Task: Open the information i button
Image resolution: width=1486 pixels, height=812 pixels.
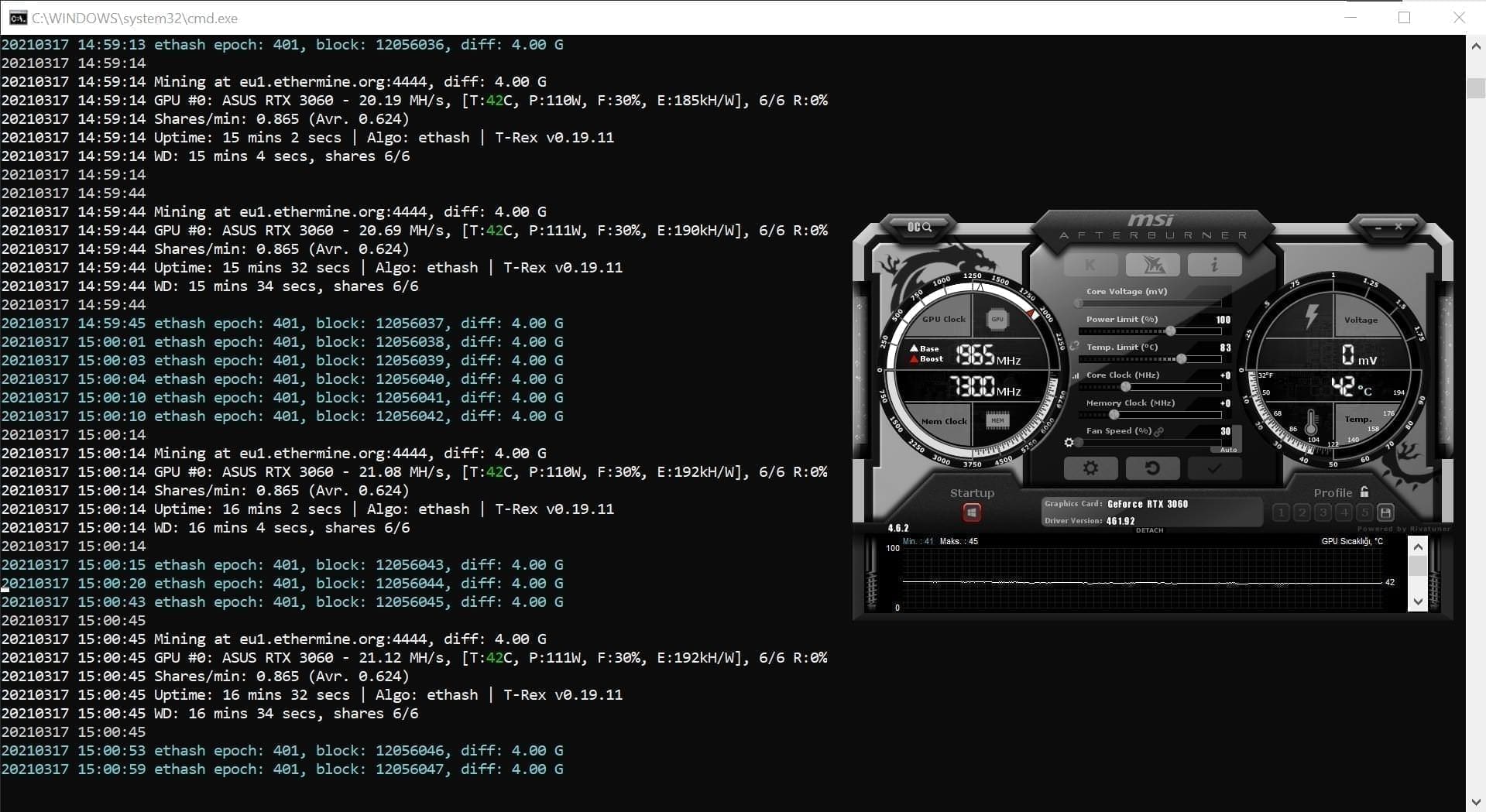Action: click(x=1214, y=265)
